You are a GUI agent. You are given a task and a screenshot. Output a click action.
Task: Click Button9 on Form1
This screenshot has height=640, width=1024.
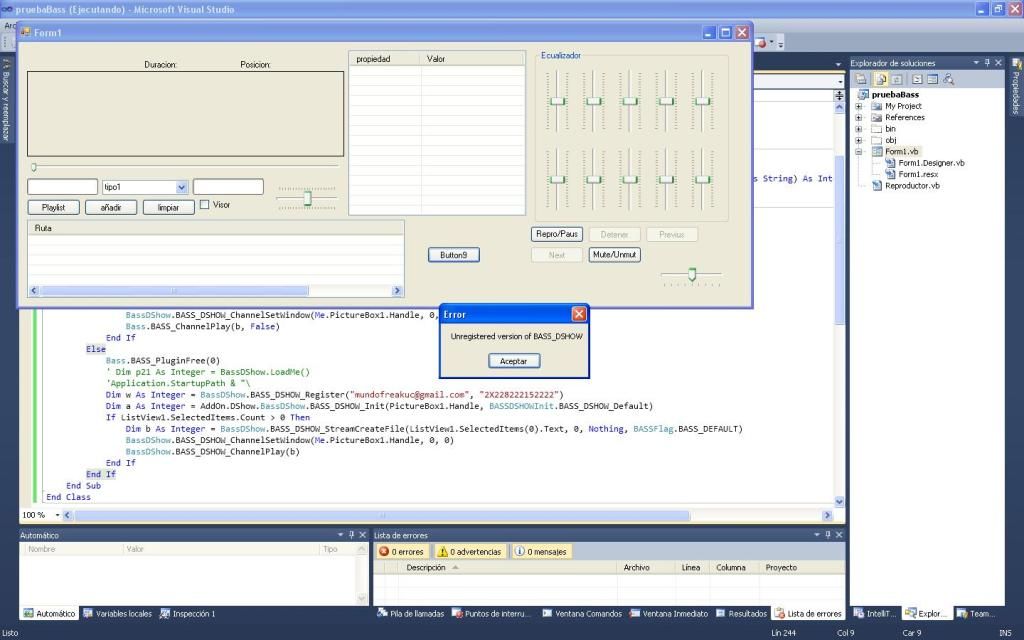pos(454,255)
